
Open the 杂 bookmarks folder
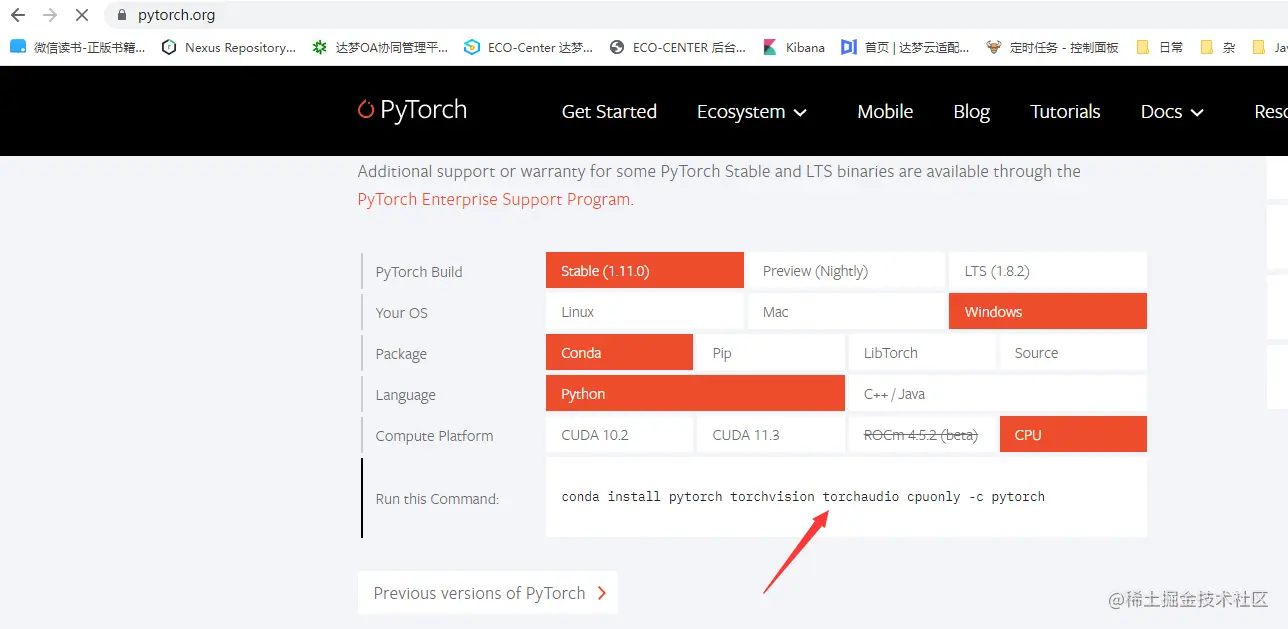point(1218,47)
